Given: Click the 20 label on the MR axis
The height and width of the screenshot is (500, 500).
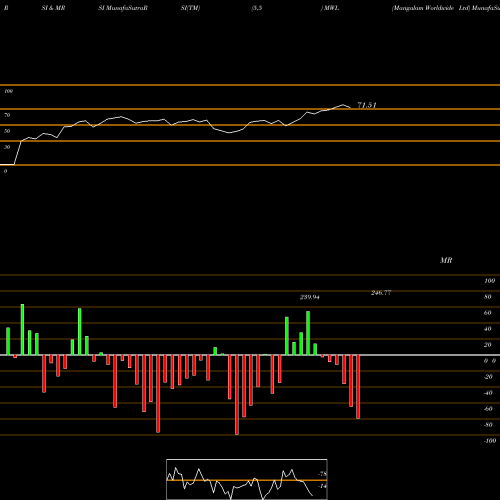Looking at the screenshot, I should point(488,345).
